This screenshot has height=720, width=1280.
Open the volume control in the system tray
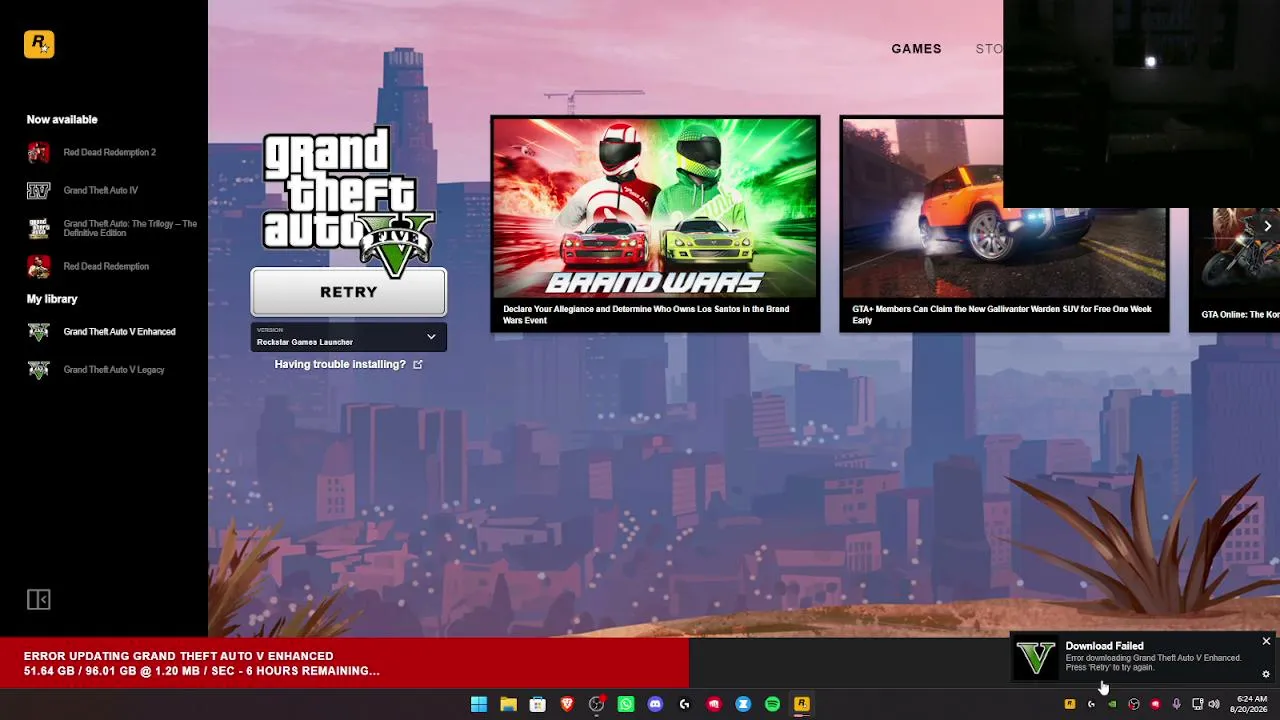pos(1214,704)
